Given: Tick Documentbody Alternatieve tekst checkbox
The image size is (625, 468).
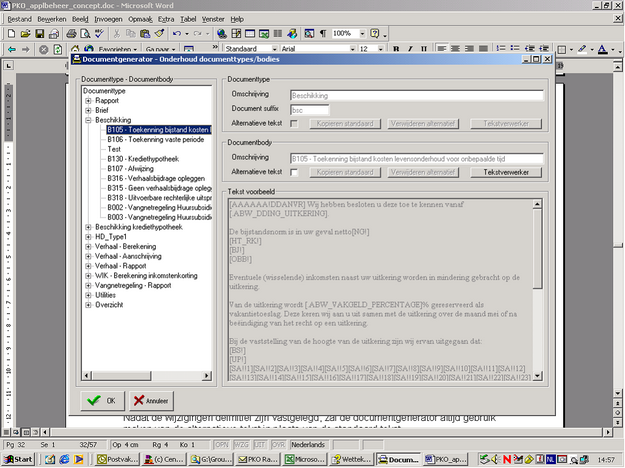Looking at the screenshot, I should [x=292, y=172].
